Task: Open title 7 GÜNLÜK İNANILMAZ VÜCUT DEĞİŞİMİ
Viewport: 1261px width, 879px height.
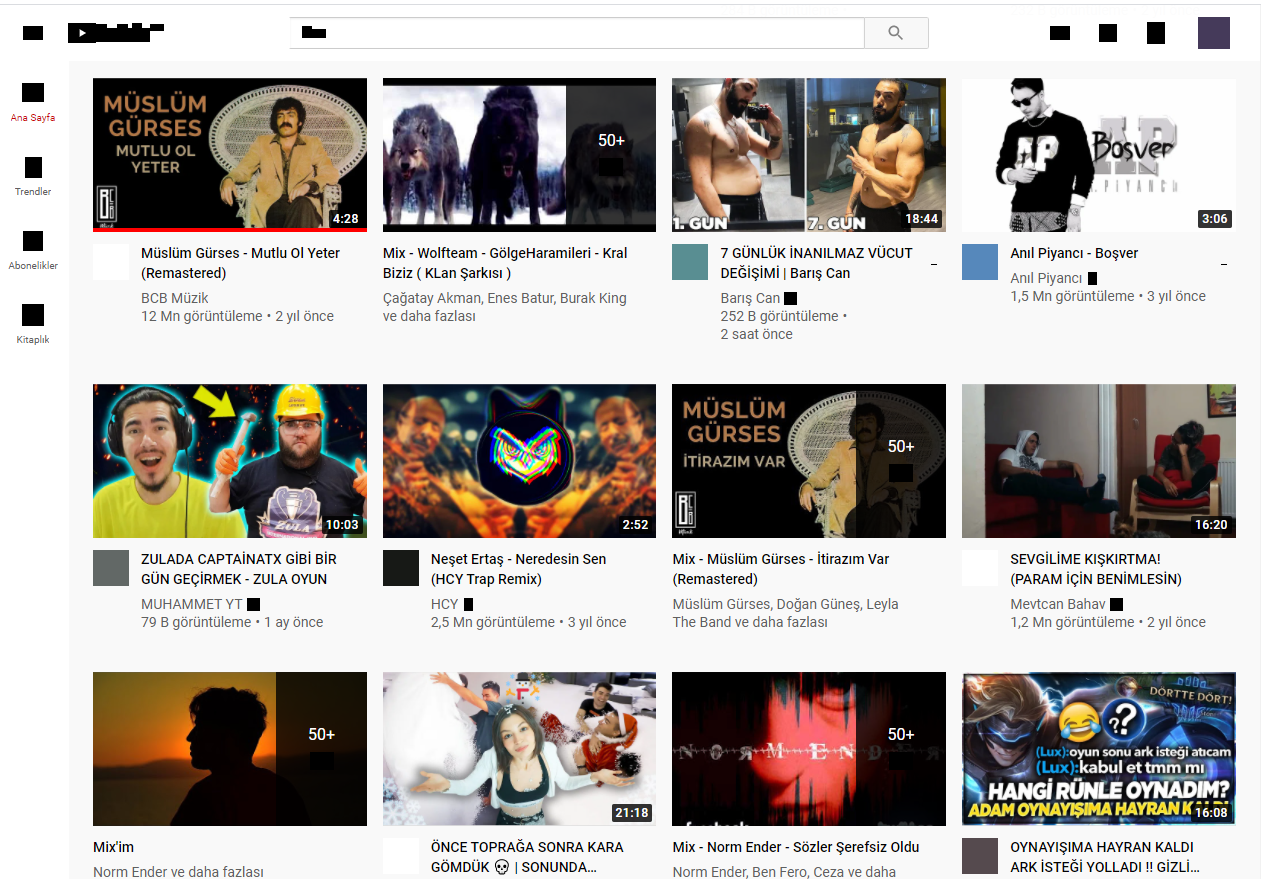Action: [816, 263]
